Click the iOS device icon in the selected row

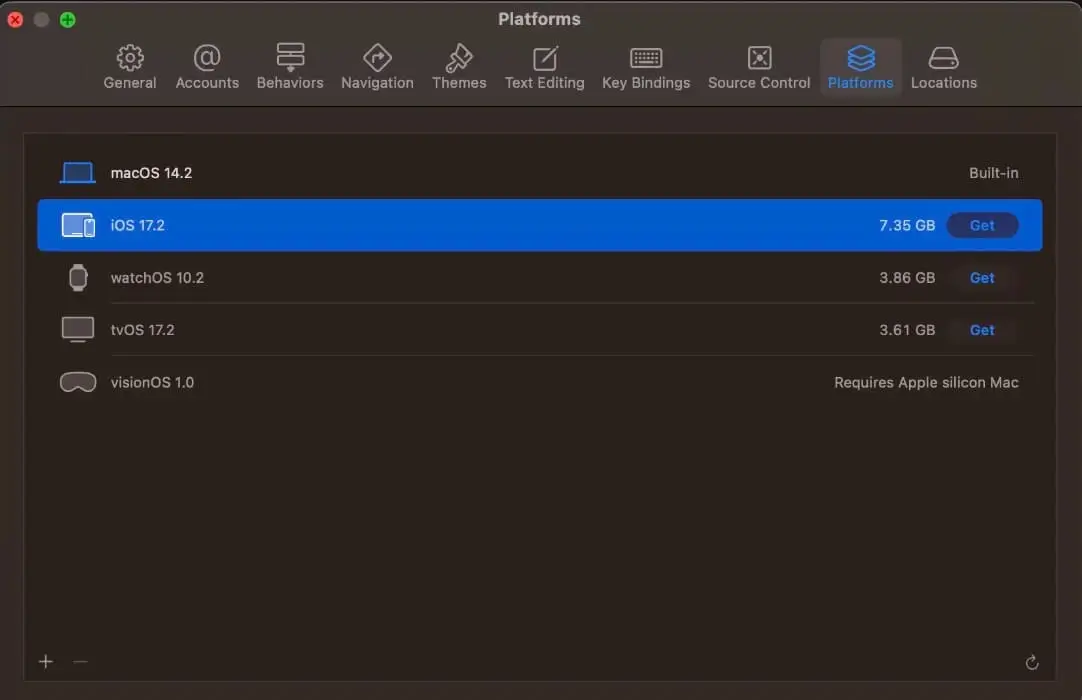[77, 225]
